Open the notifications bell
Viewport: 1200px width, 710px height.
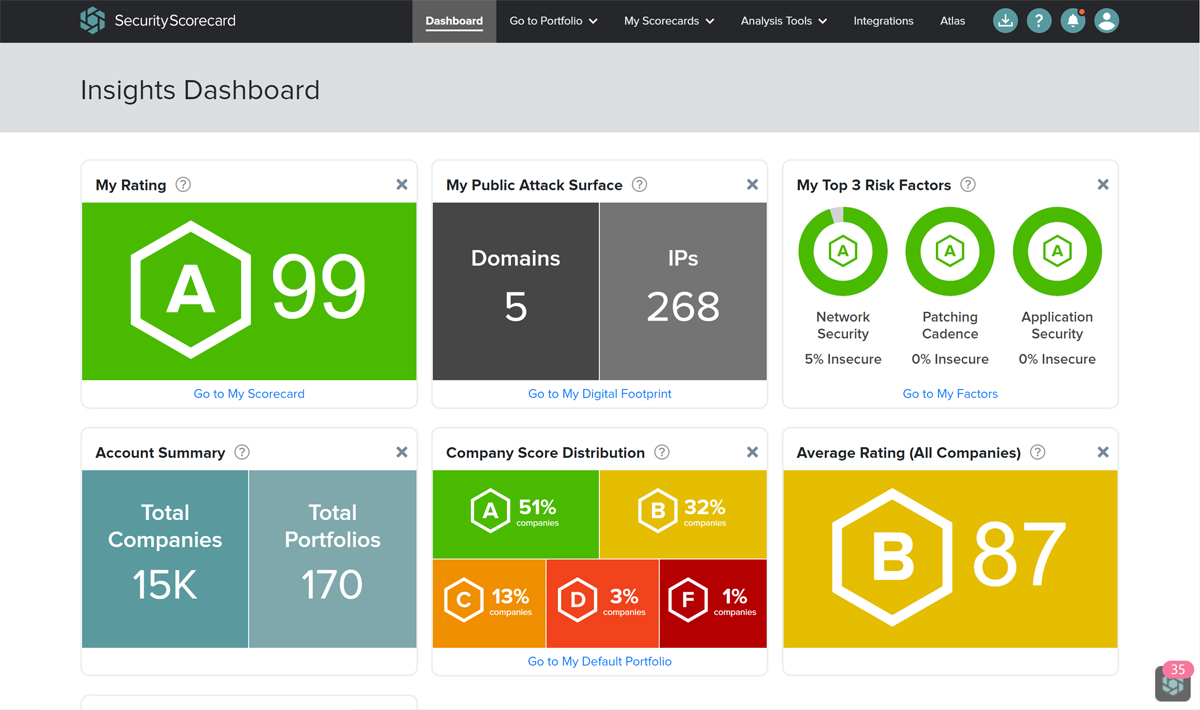(x=1073, y=20)
